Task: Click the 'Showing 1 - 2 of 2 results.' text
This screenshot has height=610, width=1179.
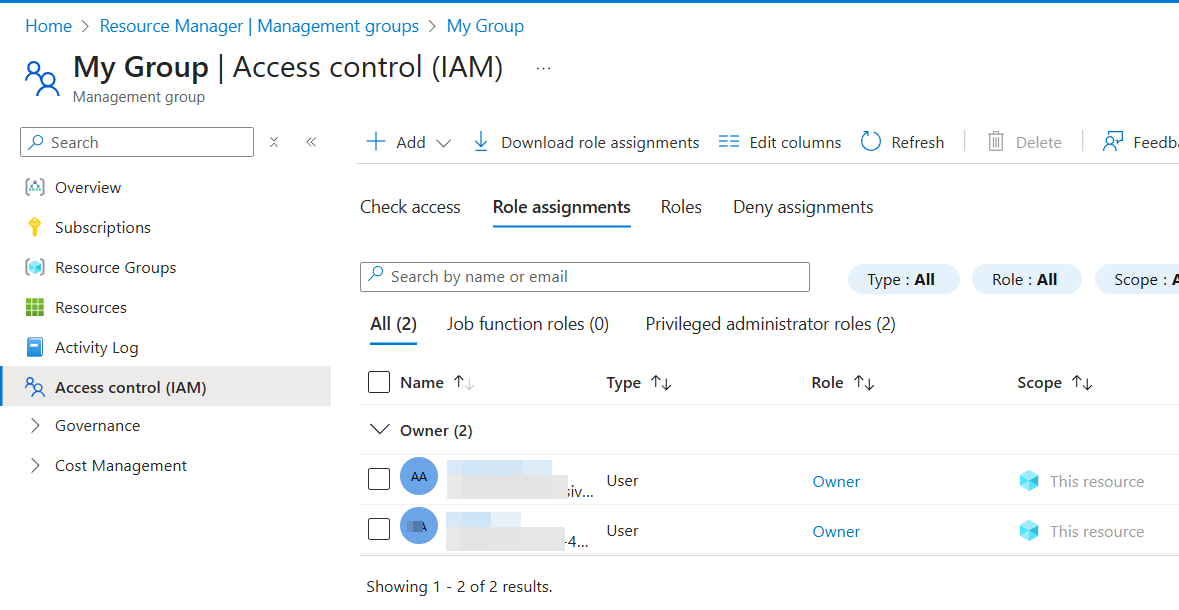Action: point(459,587)
